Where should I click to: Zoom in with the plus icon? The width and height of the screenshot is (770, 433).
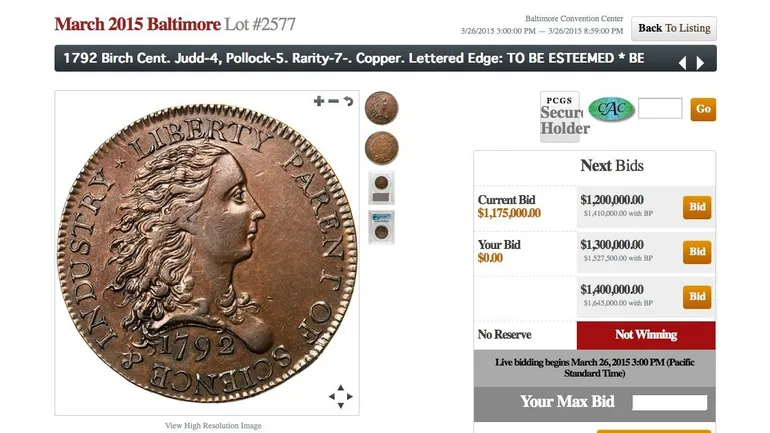pos(319,101)
